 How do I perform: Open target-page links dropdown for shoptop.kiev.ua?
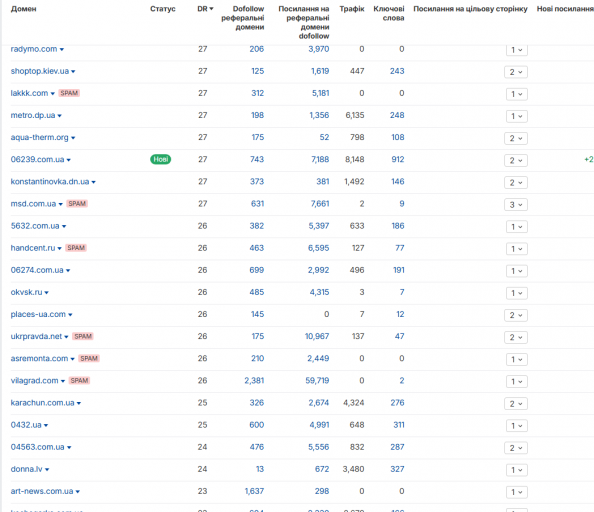point(516,72)
